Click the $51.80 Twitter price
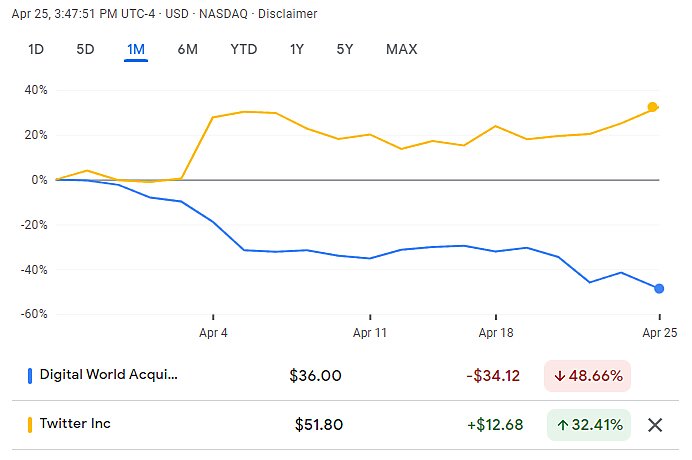Image resolution: width=692 pixels, height=460 pixels. [x=319, y=425]
